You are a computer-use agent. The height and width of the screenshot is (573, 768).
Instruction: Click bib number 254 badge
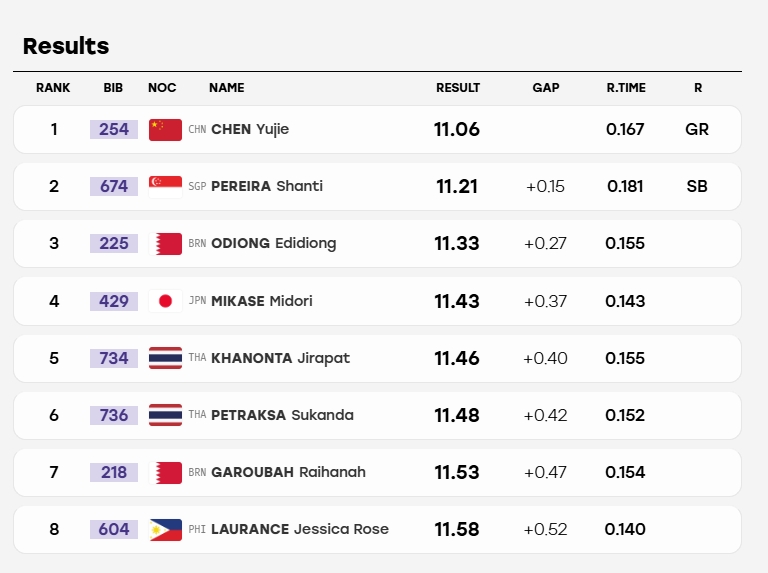[114, 129]
